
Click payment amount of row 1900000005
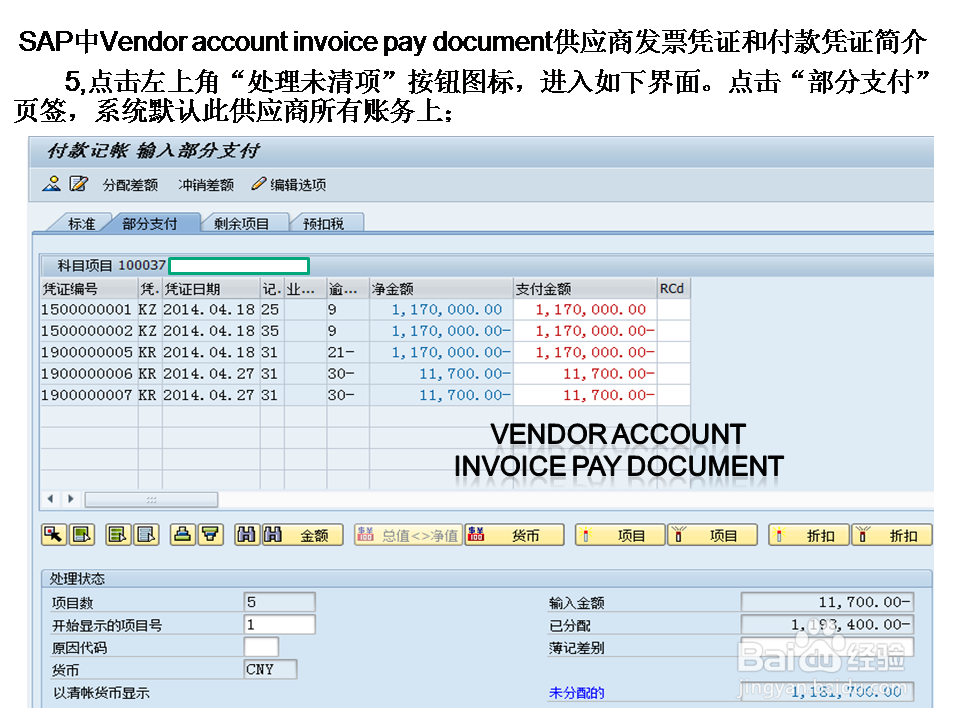(585, 352)
